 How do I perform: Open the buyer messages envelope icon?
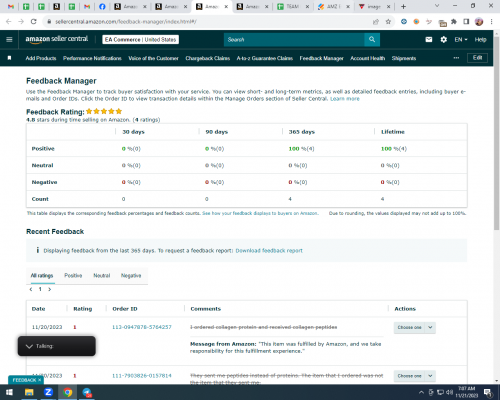[429, 40]
